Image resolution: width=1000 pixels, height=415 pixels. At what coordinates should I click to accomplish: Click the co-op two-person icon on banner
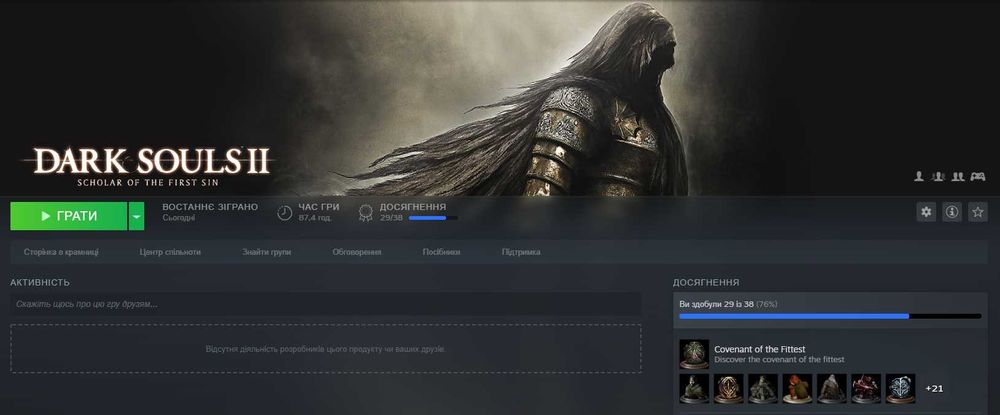point(957,177)
